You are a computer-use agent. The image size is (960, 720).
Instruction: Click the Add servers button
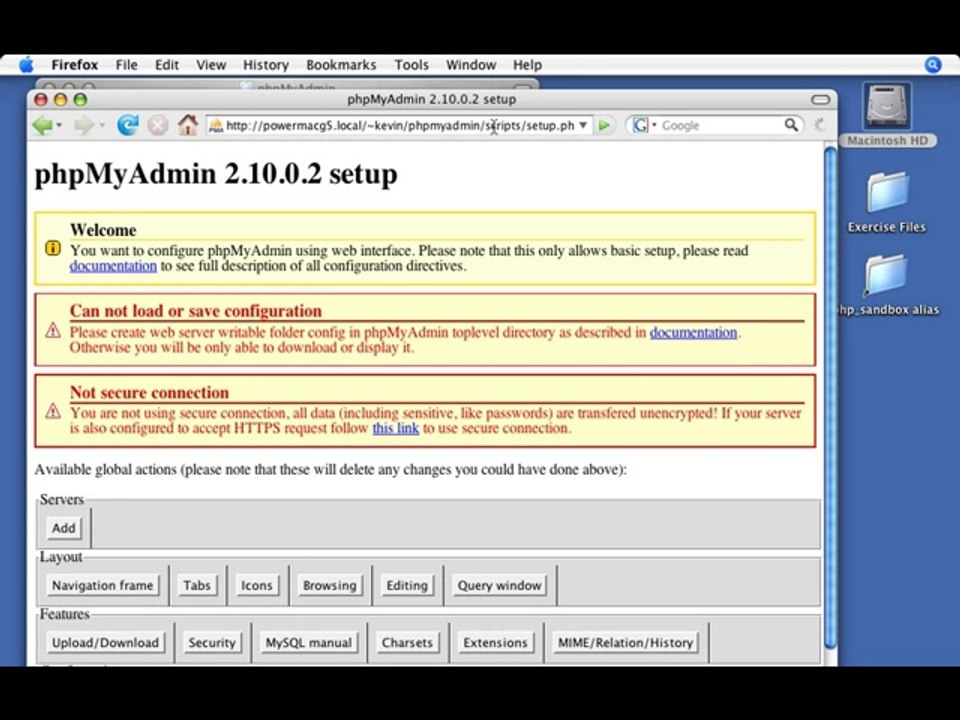point(64,528)
